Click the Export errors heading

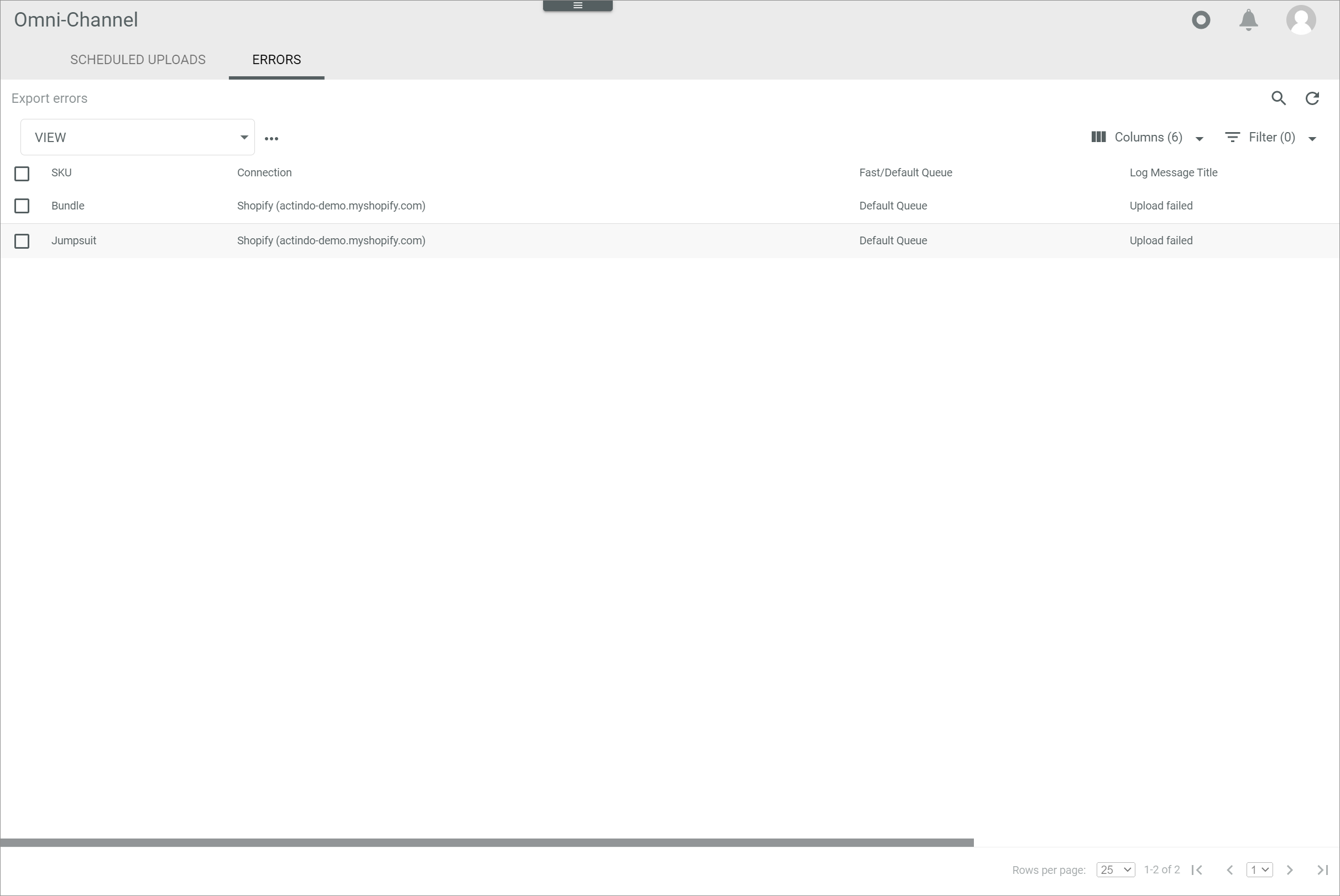click(49, 98)
